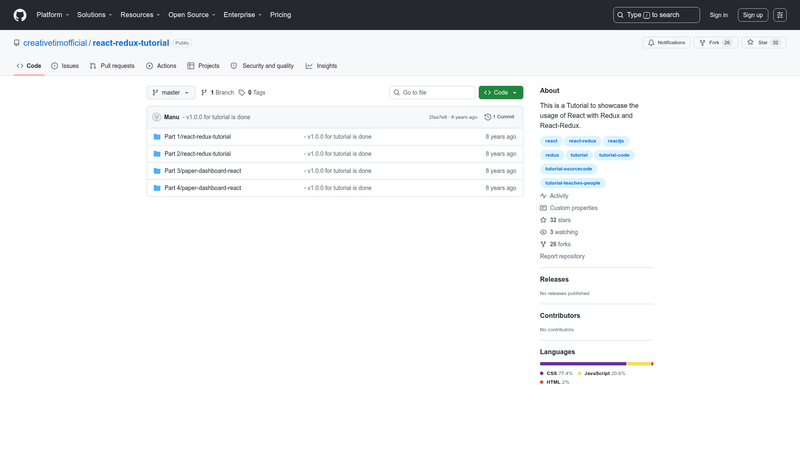This screenshot has height=450, width=800.
Task: Open creativetimofficial owner link
Action: coord(55,43)
